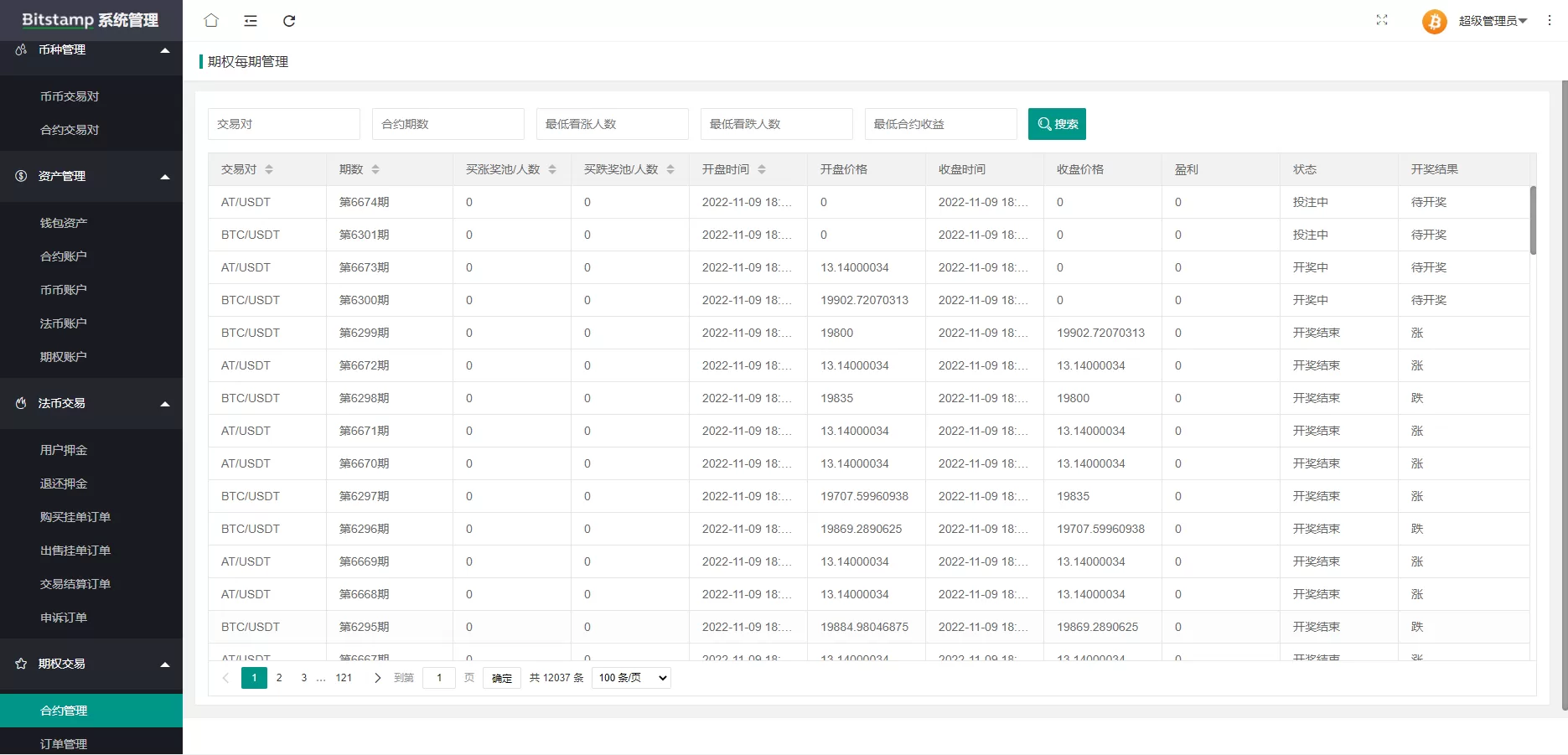Click opening price 19902.72070313 in row 第6300期

coord(864,300)
